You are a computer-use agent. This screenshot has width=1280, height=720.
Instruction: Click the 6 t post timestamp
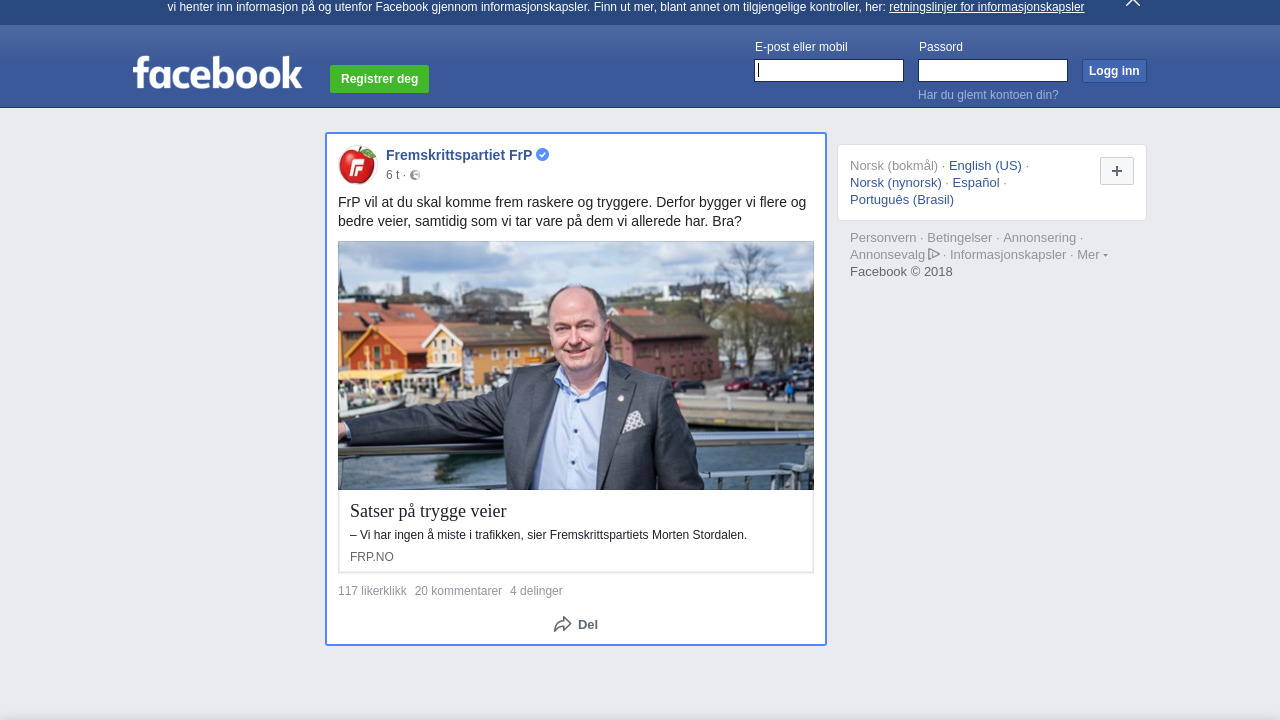(x=392, y=175)
